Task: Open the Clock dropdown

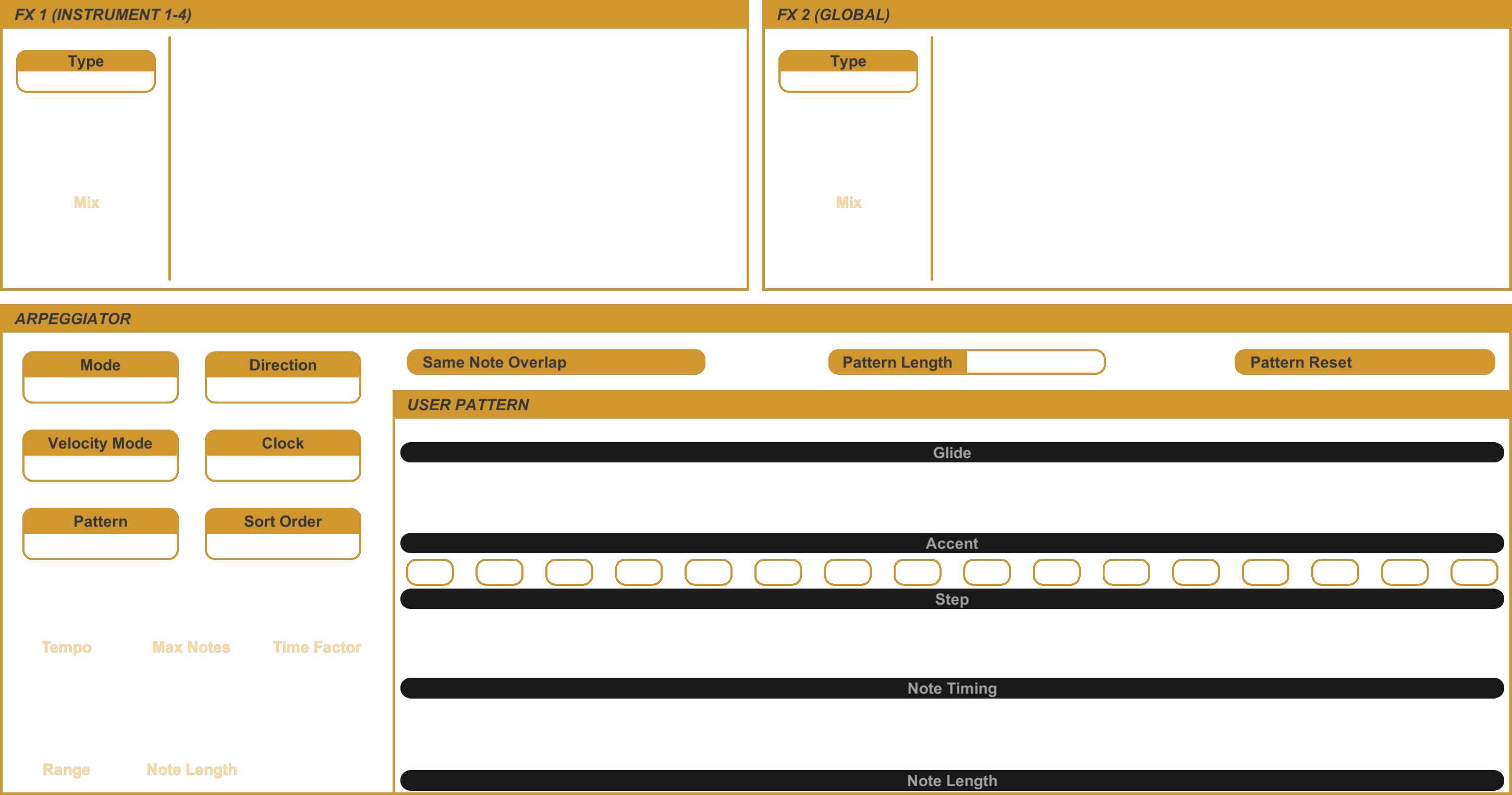Action: pos(283,467)
